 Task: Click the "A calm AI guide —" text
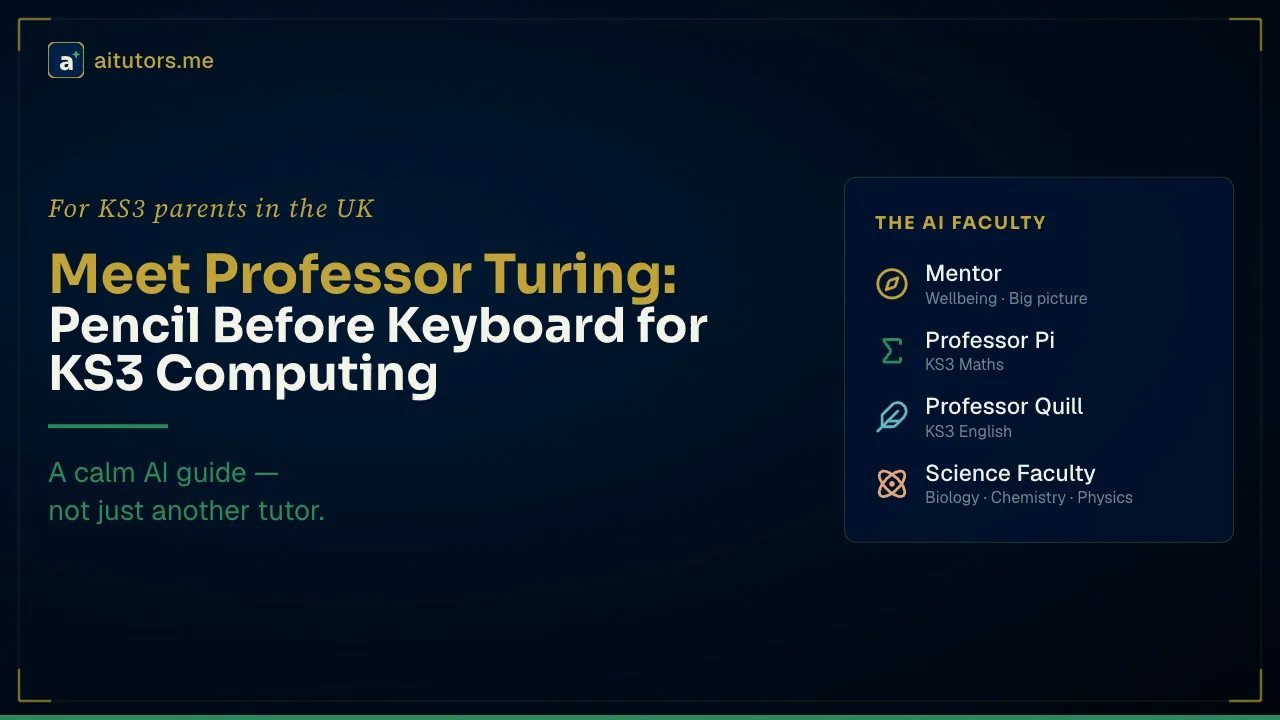(163, 472)
